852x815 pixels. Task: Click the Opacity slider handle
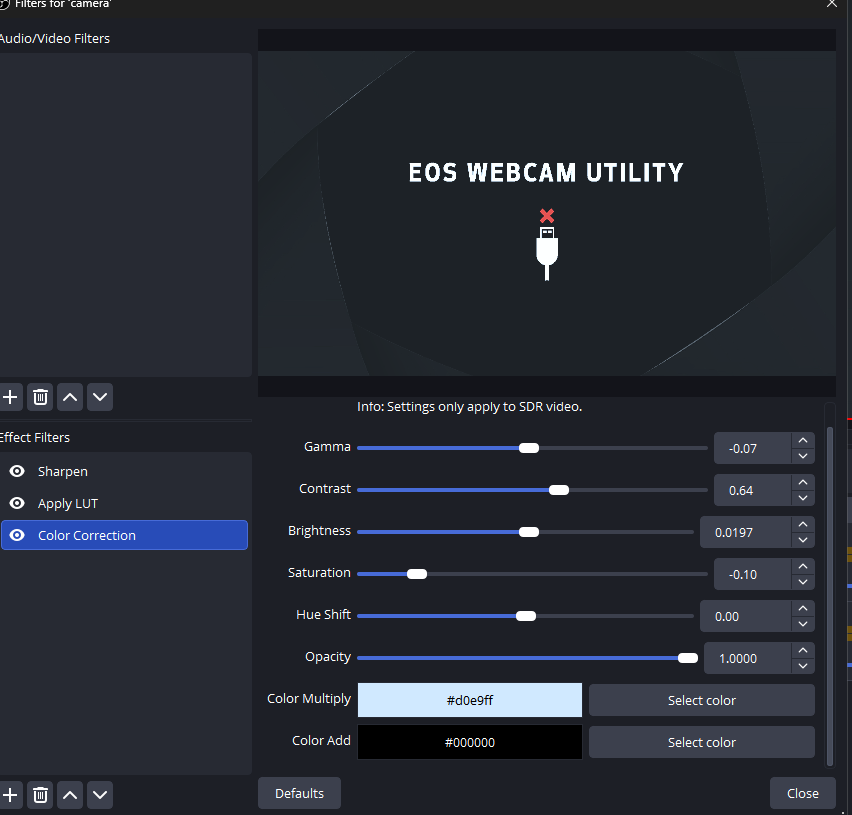[x=688, y=658]
